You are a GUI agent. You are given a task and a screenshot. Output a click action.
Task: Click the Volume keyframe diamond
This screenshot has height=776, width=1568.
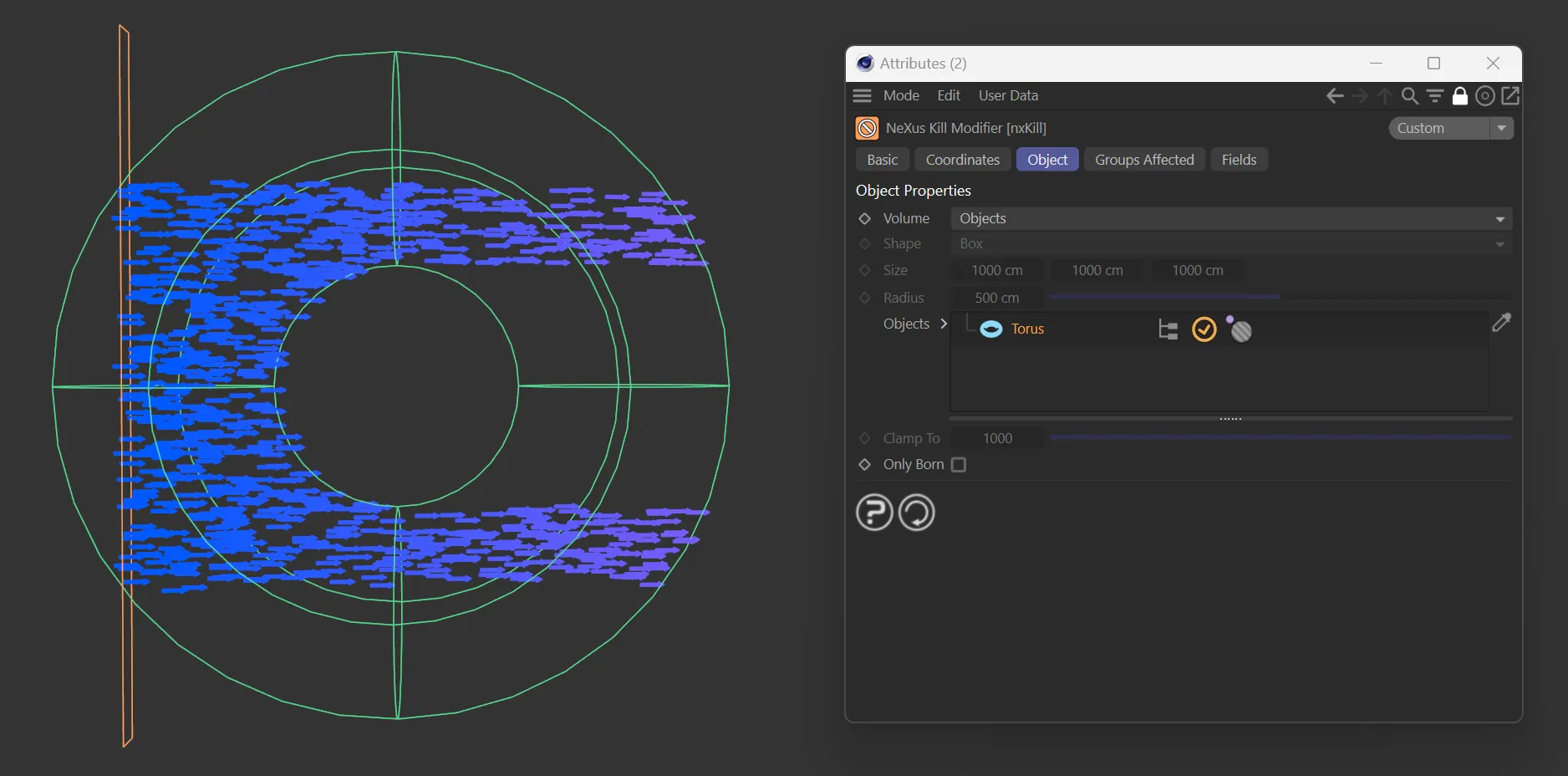click(865, 219)
